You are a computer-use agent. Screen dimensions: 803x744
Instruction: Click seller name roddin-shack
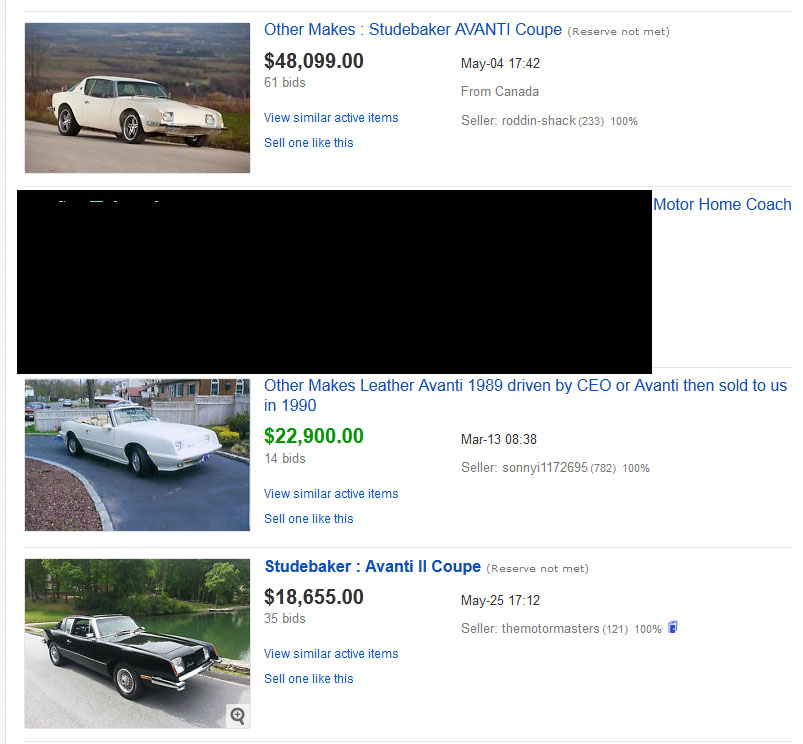539,121
